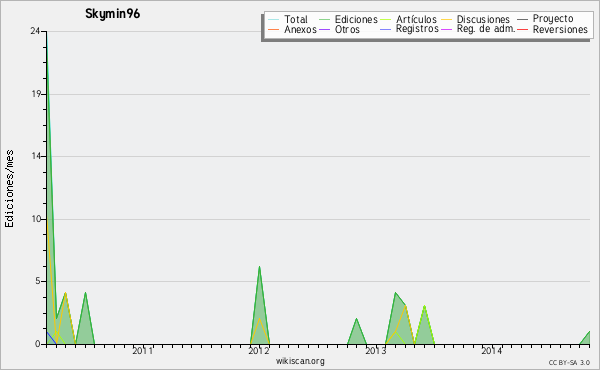Click the green Ediciones legend line
The height and width of the screenshot is (370, 600).
coord(324,19)
